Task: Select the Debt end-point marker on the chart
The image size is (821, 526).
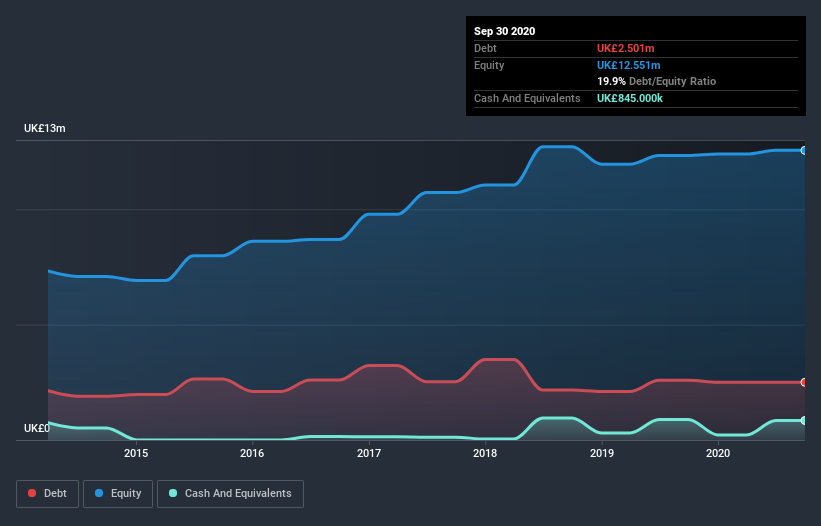Action: 804,383
